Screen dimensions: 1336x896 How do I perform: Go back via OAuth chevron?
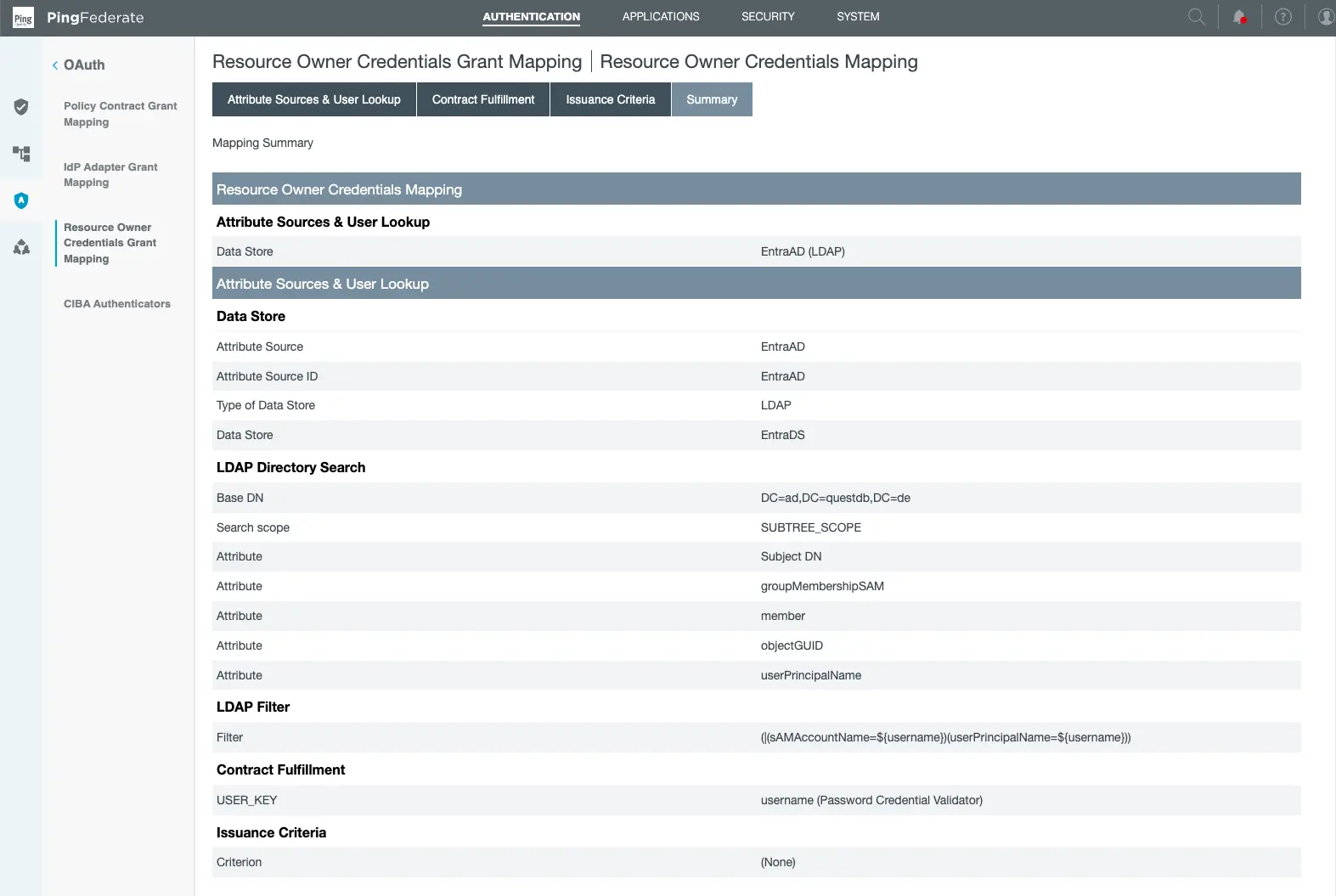(55, 65)
